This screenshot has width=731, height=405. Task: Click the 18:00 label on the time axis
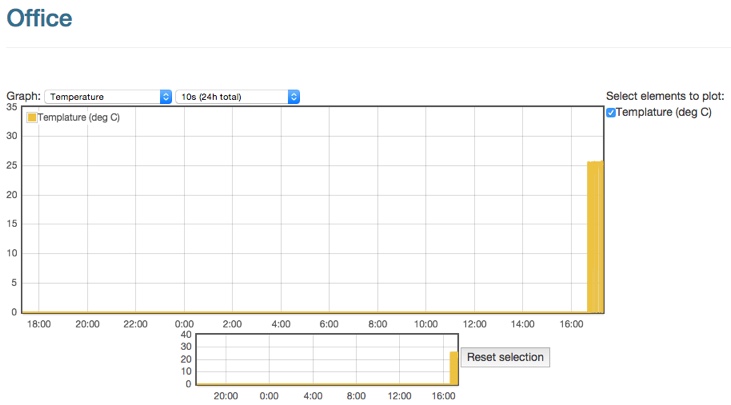point(39,324)
